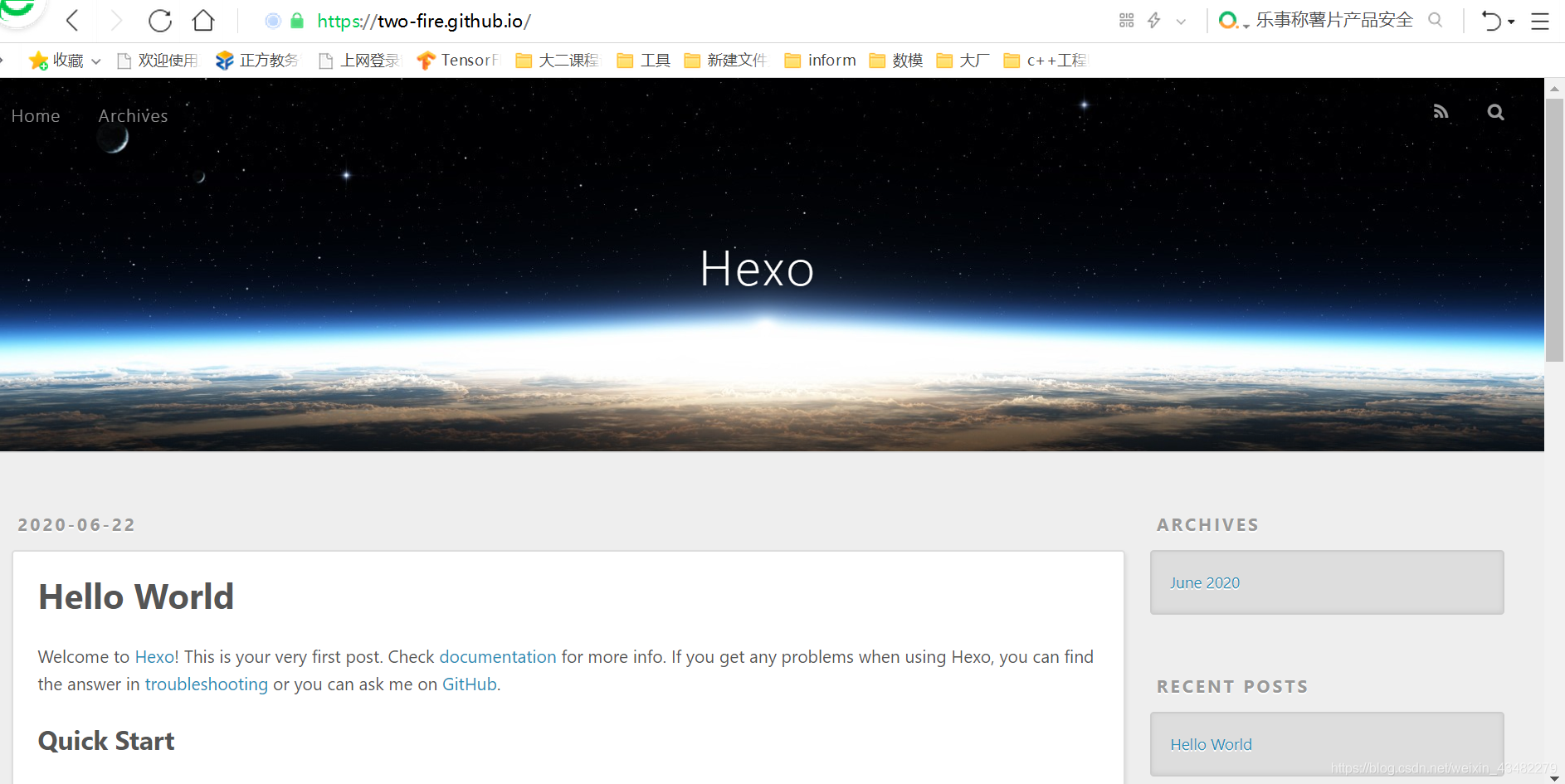Open June 2020 in Archives sidebar
Screen dimensions: 1565x784
pyautogui.click(x=1205, y=583)
